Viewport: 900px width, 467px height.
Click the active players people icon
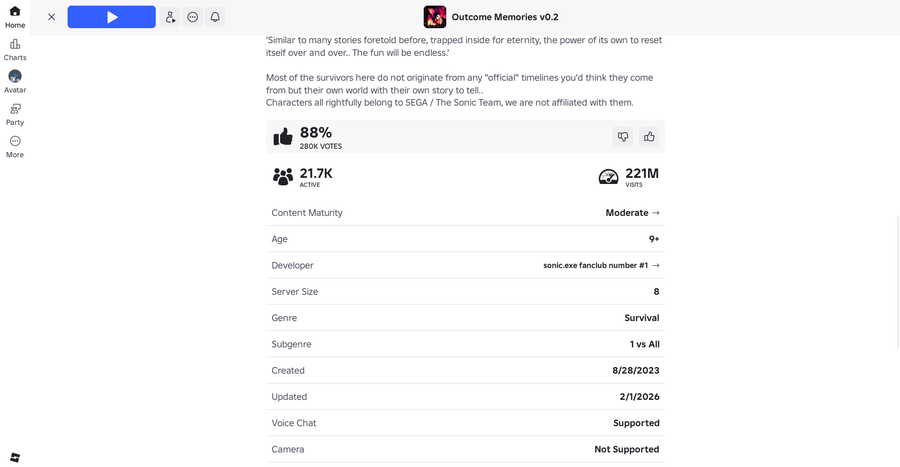(x=283, y=177)
